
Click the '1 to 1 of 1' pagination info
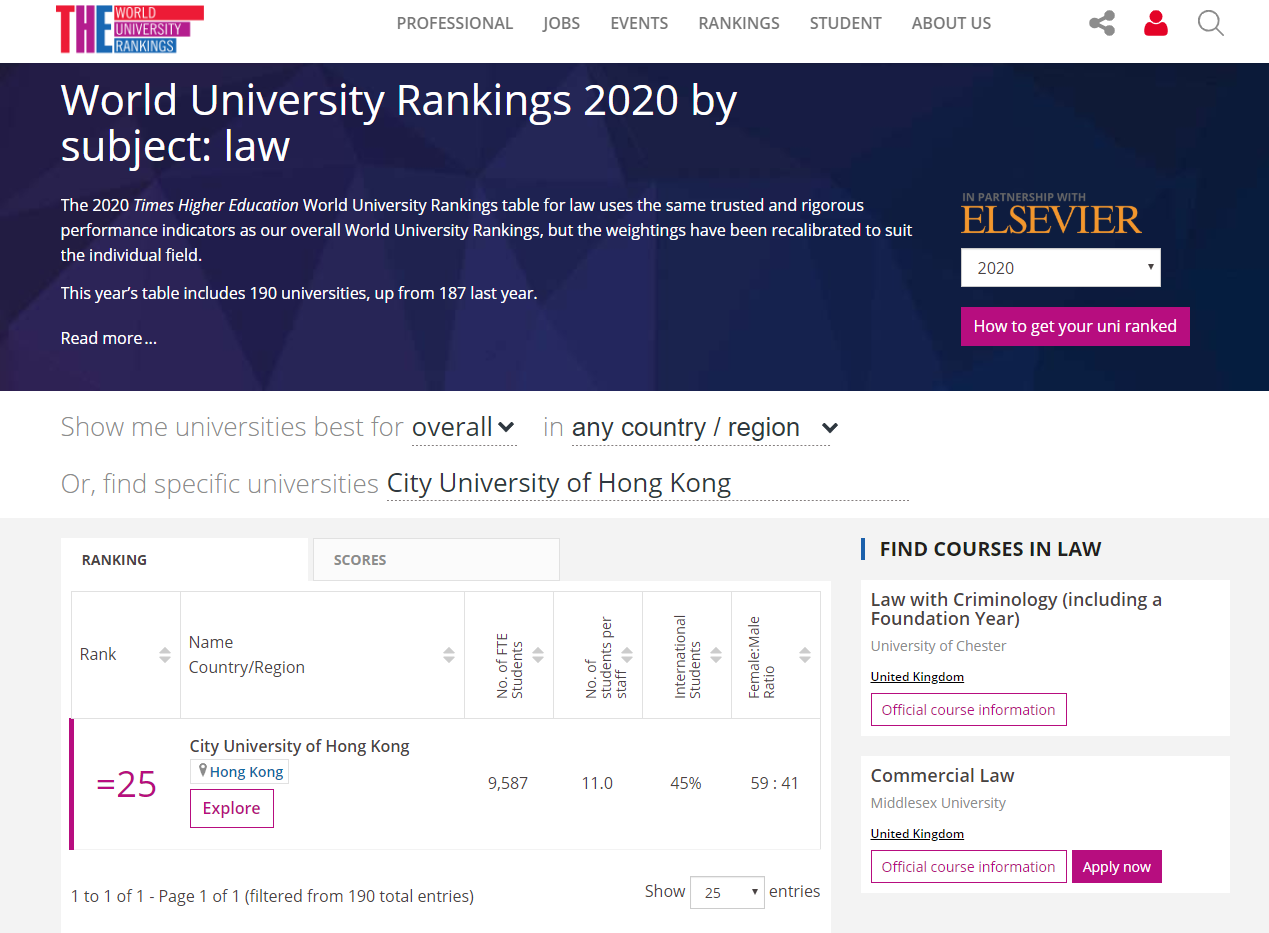272,896
